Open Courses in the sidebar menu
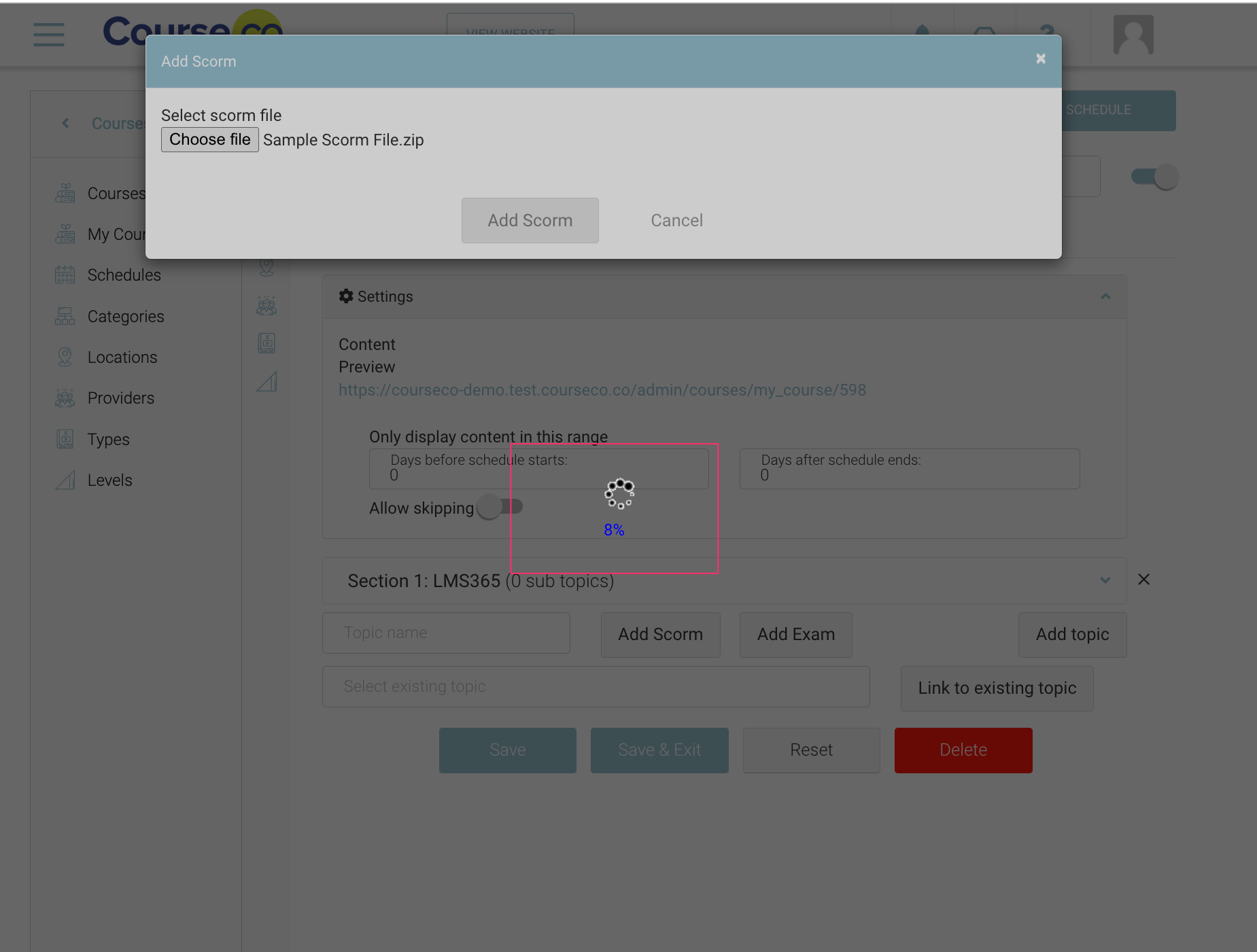Viewport: 1257px width, 952px height. [x=116, y=194]
